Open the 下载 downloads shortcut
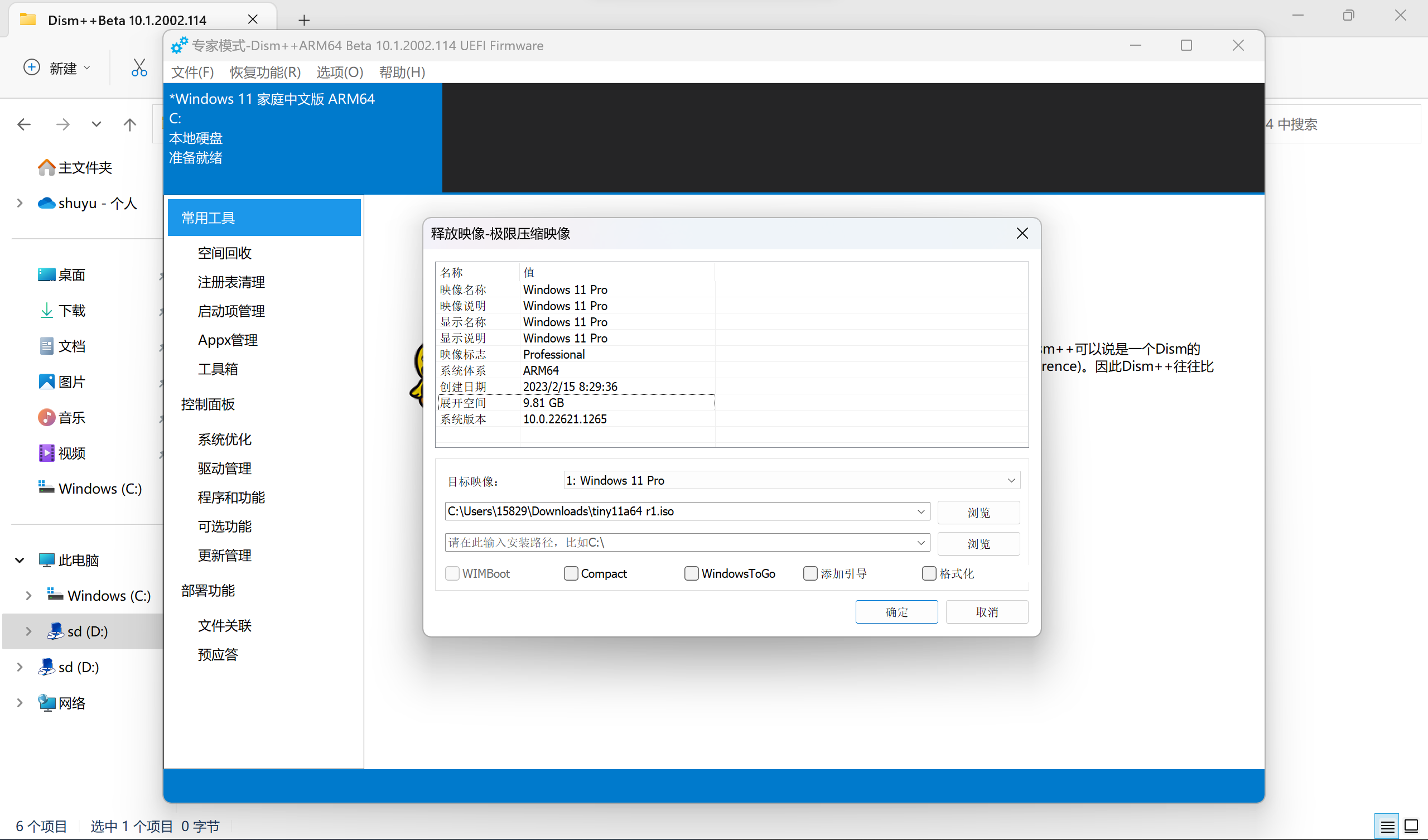The height and width of the screenshot is (840, 1428). 62,311
